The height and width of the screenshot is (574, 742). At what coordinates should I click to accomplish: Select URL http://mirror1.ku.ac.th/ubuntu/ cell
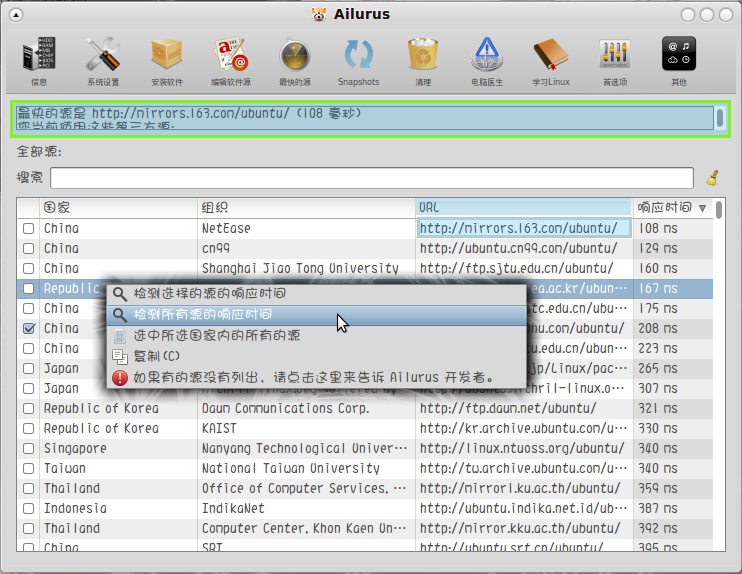524,488
